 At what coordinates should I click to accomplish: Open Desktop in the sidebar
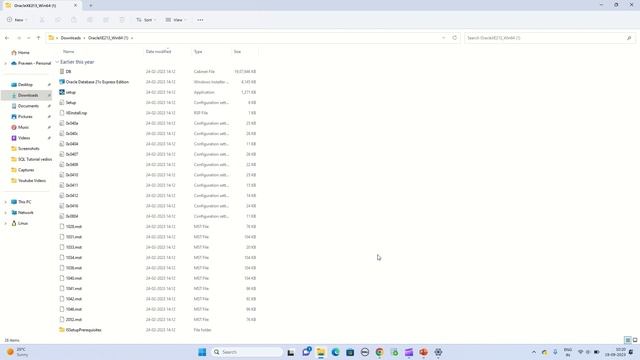[25, 84]
